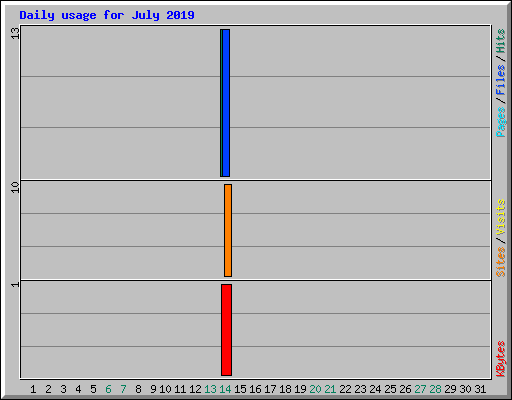Click the thin green Hits bar
The width and height of the screenshot is (512, 400).
[221, 103]
